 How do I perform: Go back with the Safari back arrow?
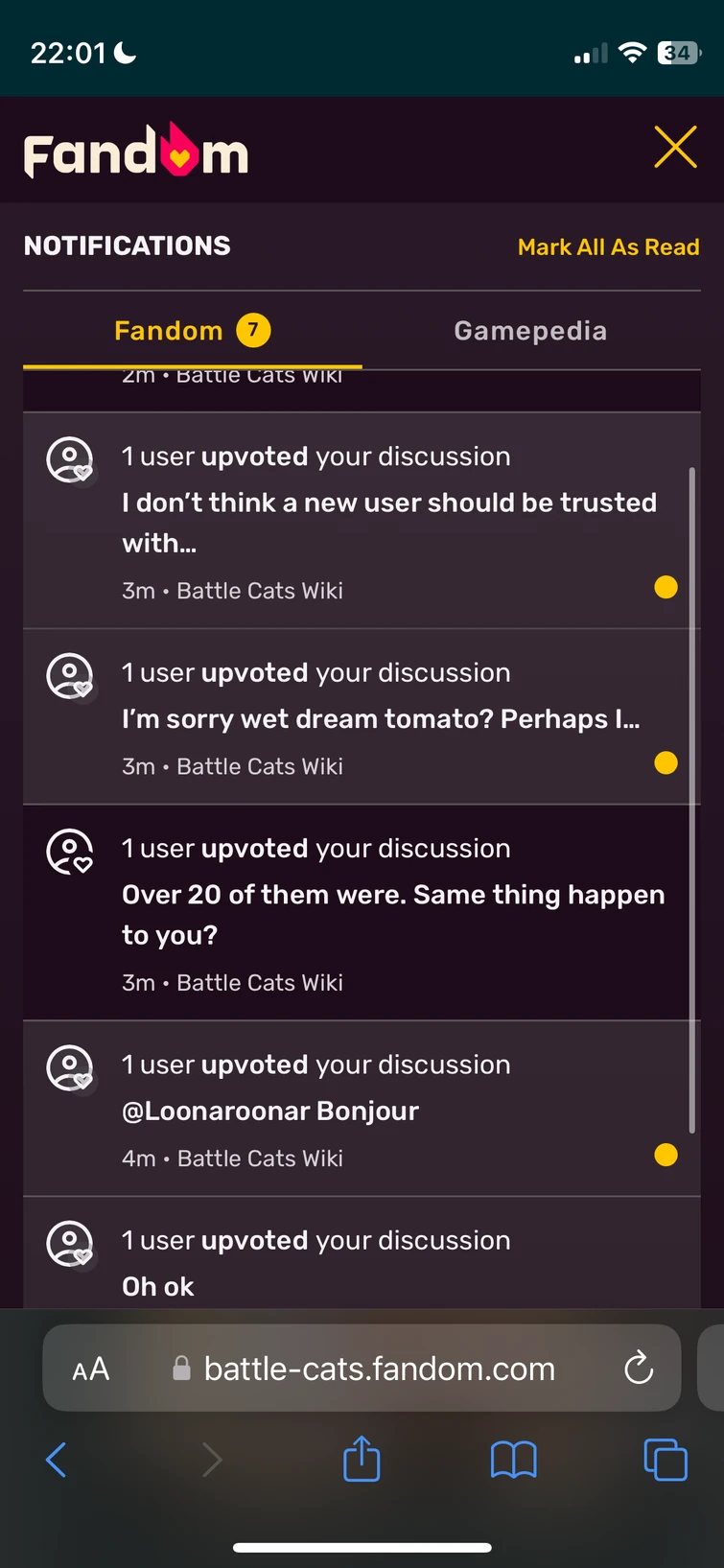click(x=57, y=1460)
